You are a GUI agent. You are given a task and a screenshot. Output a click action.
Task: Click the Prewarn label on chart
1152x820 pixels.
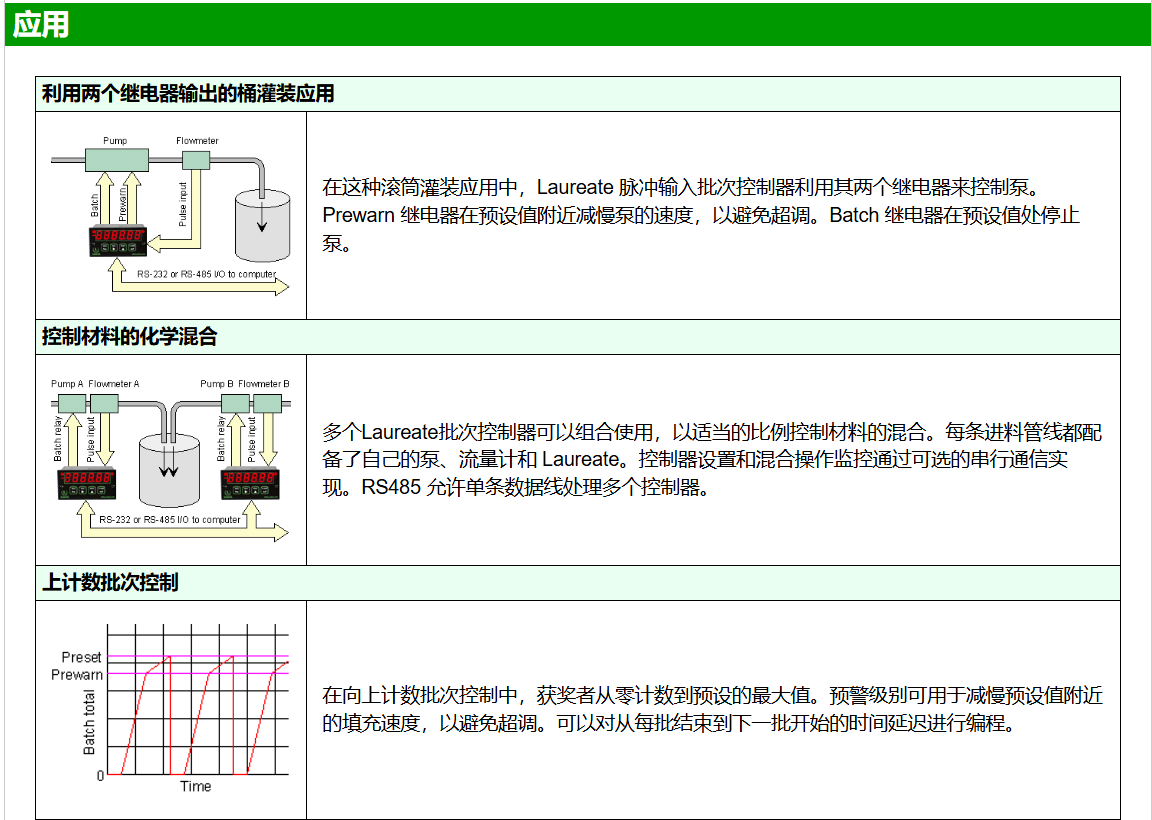pos(76,675)
